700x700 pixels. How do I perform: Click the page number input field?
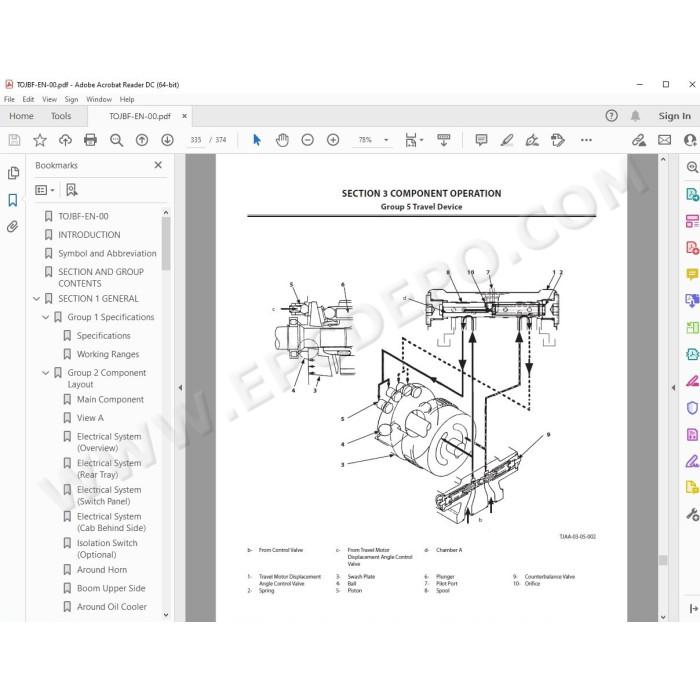tap(196, 140)
